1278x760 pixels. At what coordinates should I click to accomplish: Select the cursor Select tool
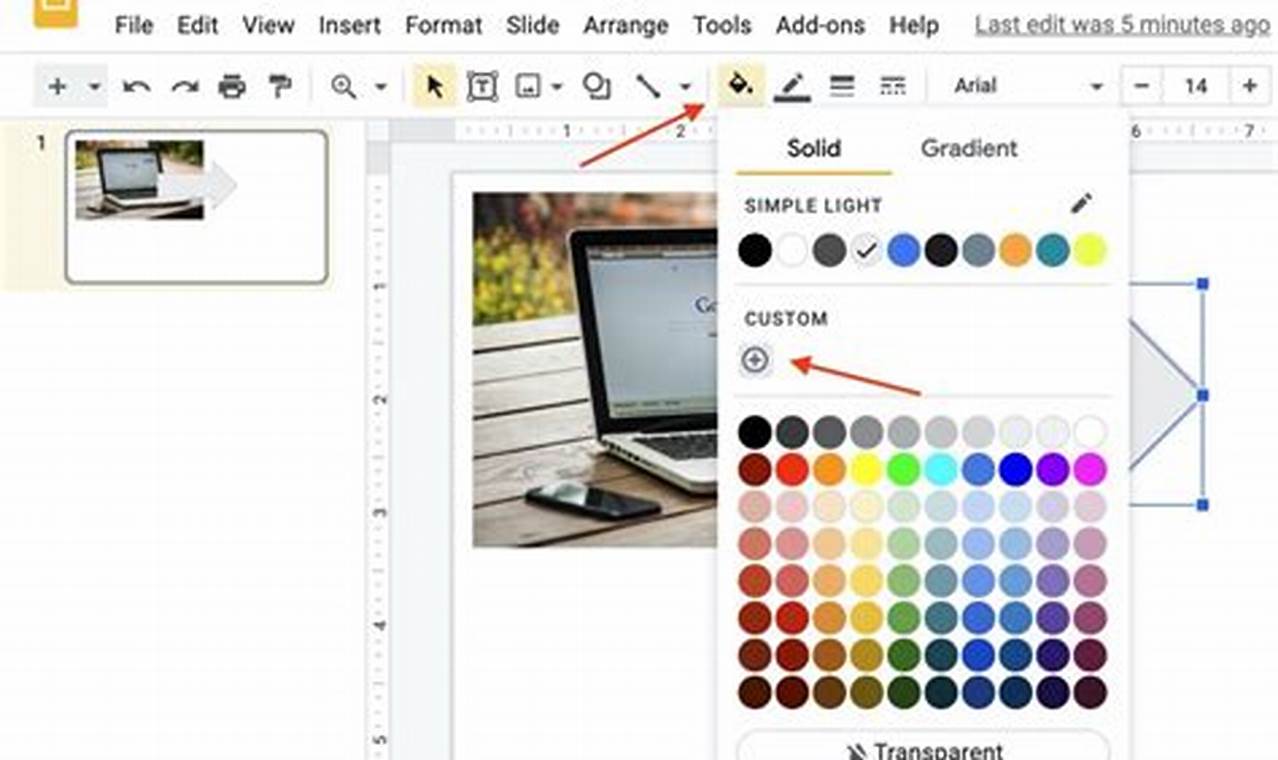(433, 86)
